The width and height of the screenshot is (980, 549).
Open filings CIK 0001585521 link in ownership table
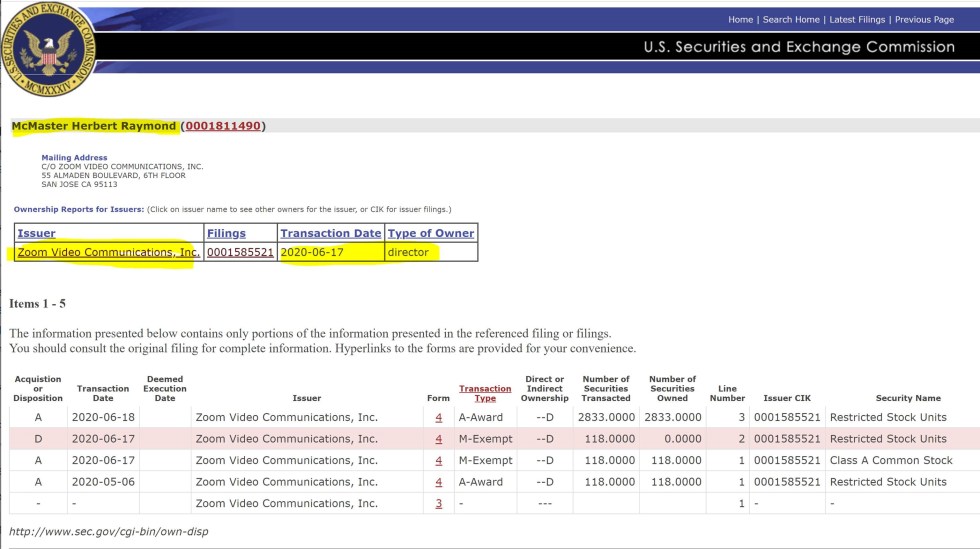240,252
